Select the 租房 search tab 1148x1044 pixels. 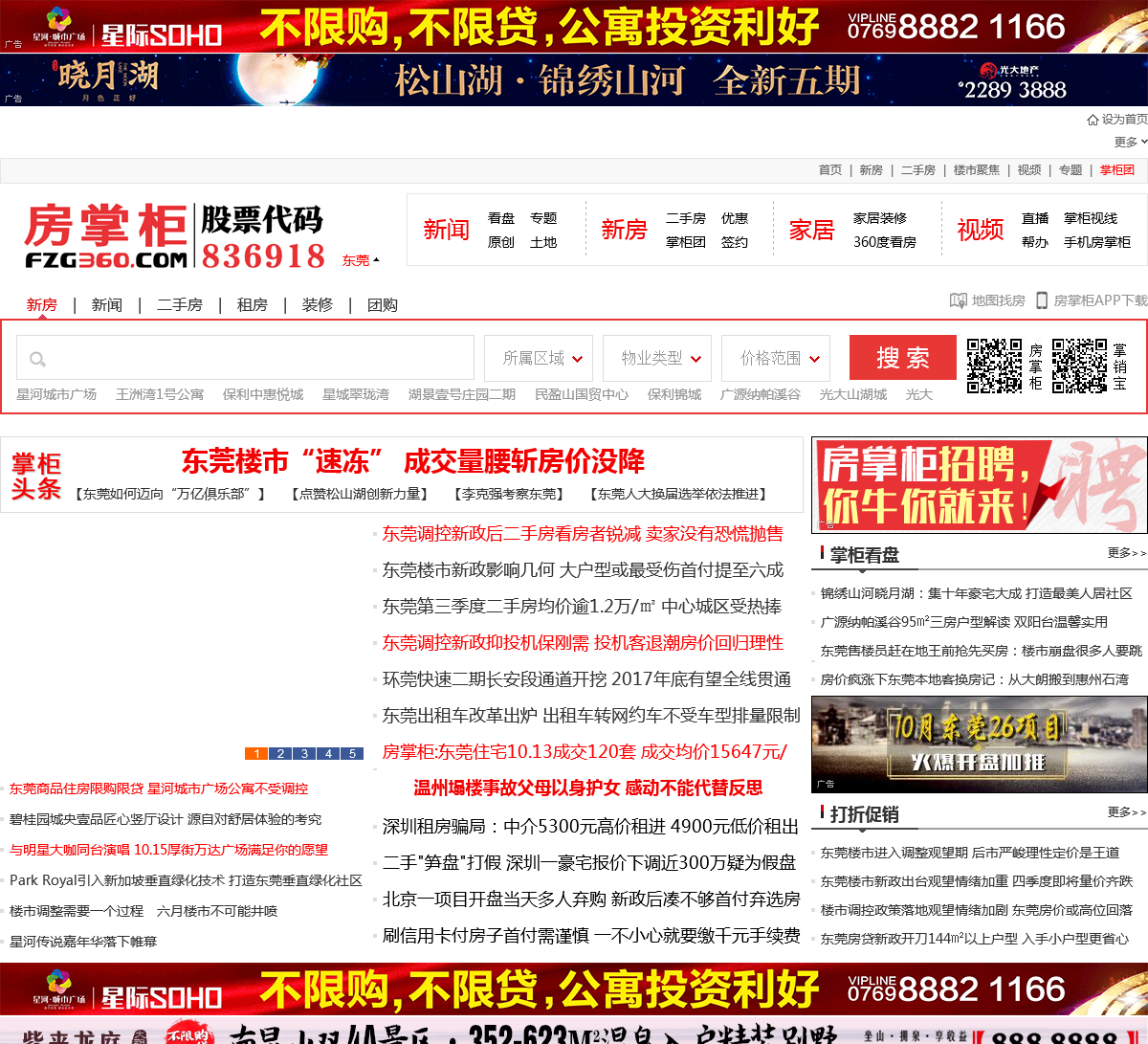[x=253, y=305]
